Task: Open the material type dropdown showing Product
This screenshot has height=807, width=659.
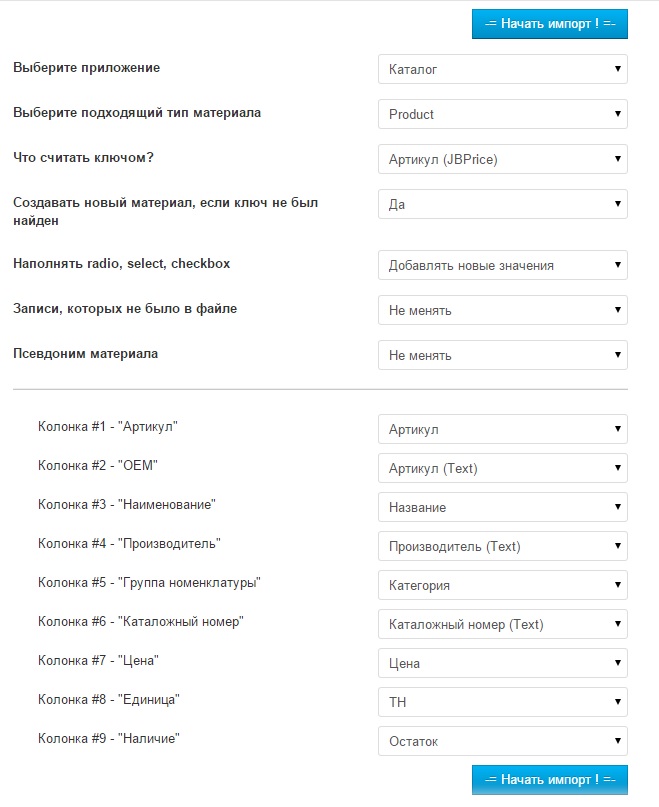Action: [x=502, y=115]
